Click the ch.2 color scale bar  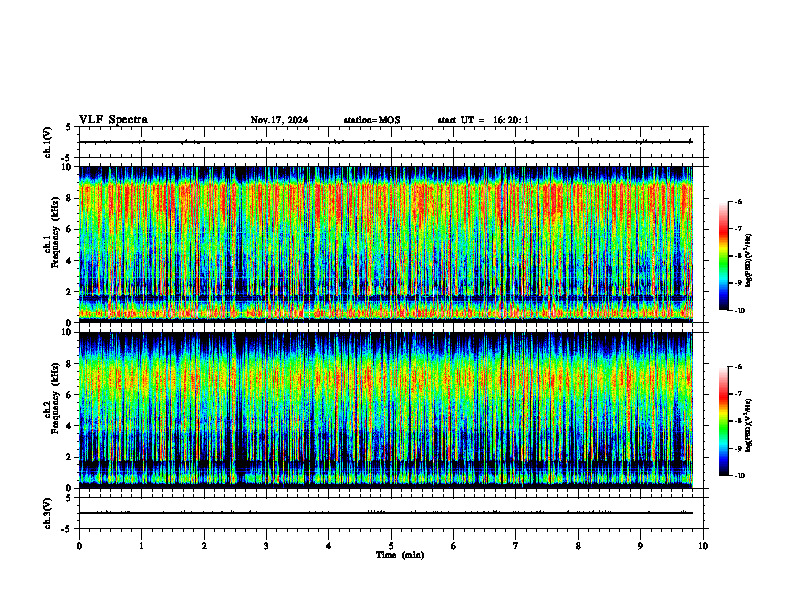click(723, 421)
